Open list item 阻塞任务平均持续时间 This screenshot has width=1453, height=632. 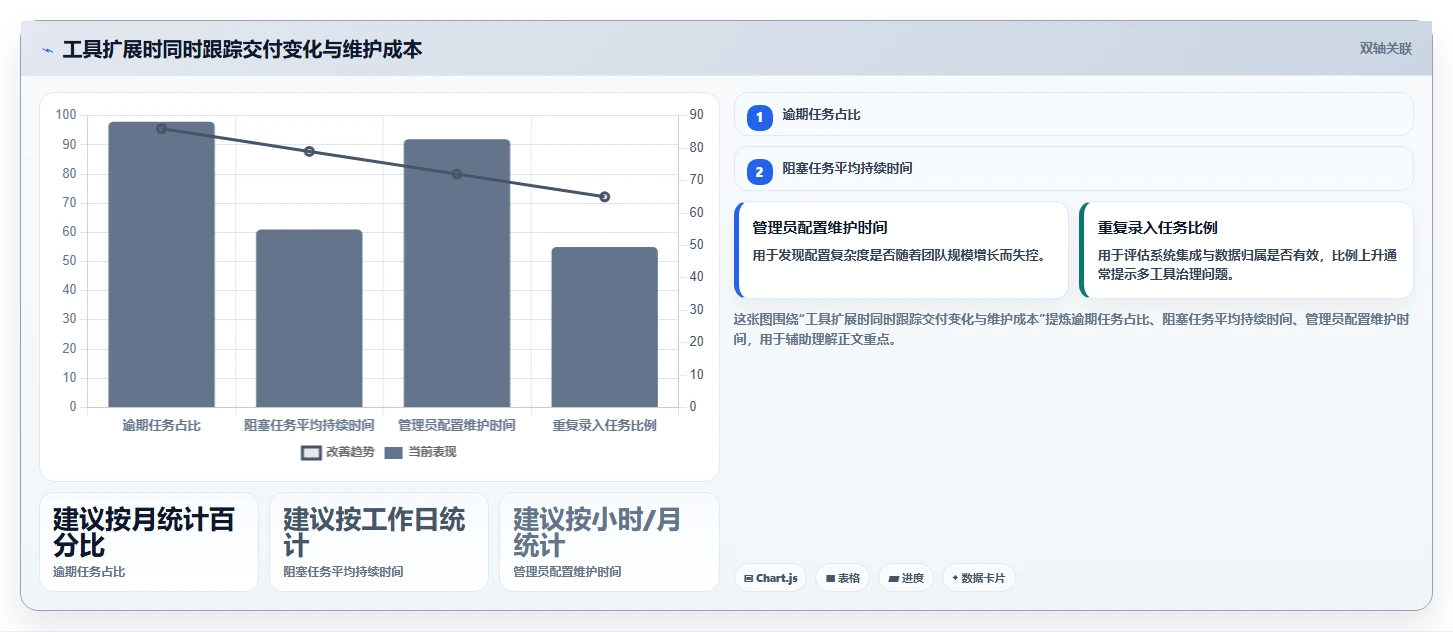[x=1074, y=169]
